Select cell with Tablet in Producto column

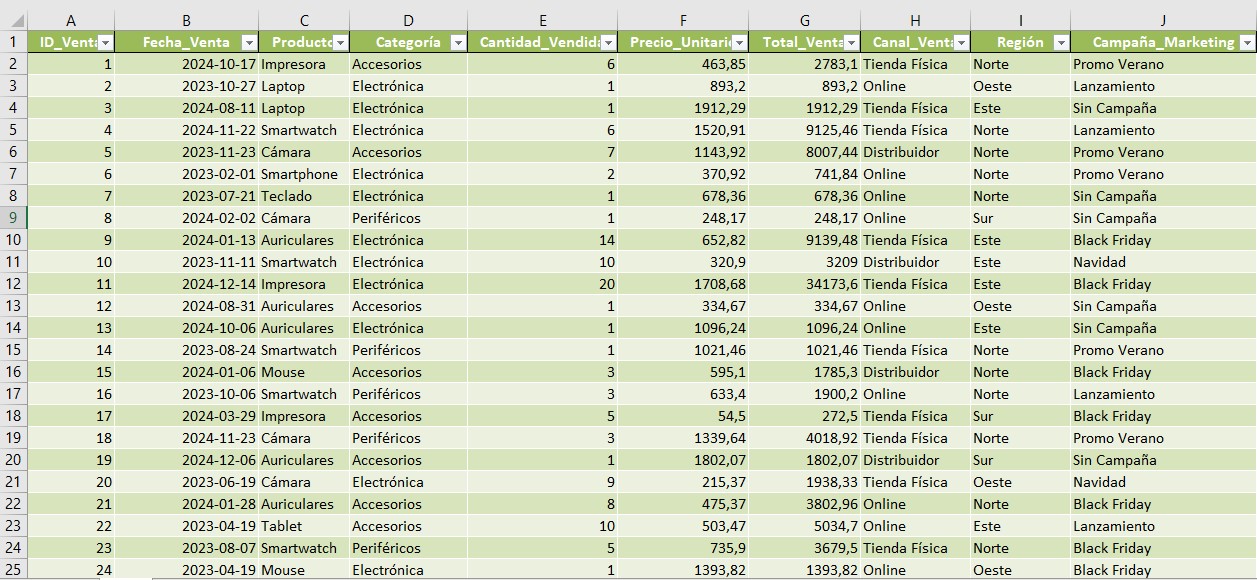[x=304, y=526]
